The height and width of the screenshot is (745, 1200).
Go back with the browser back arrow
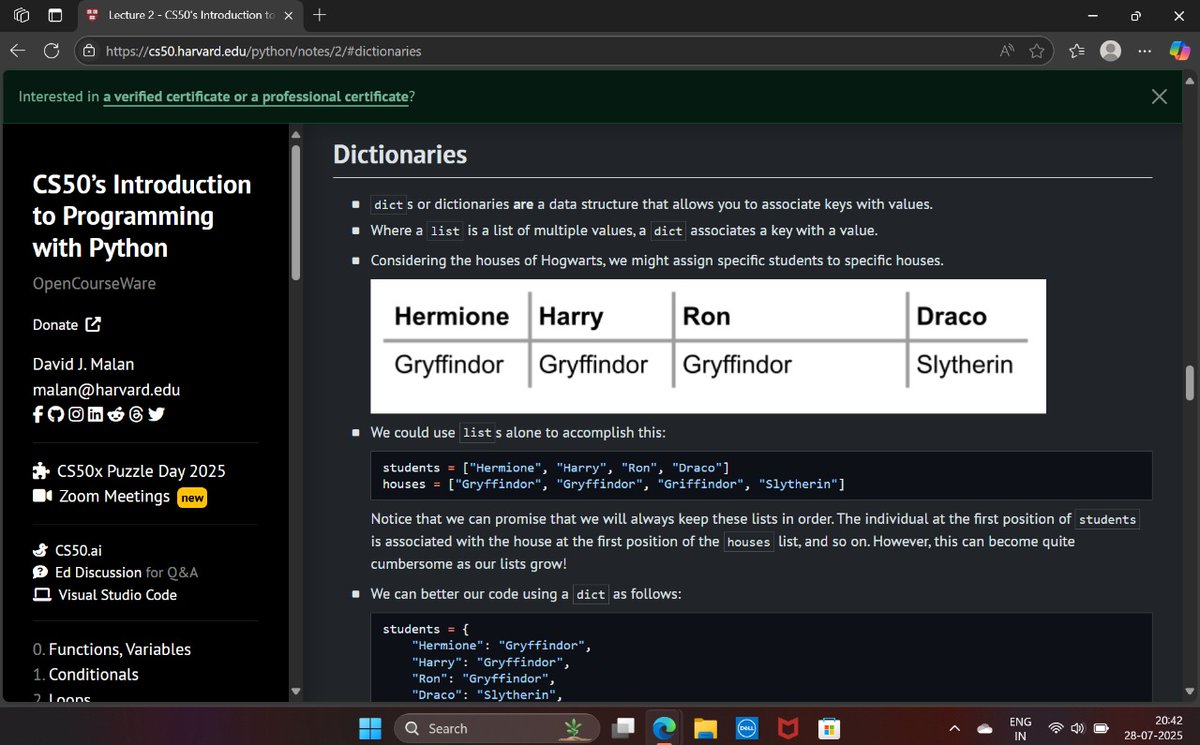(x=18, y=50)
